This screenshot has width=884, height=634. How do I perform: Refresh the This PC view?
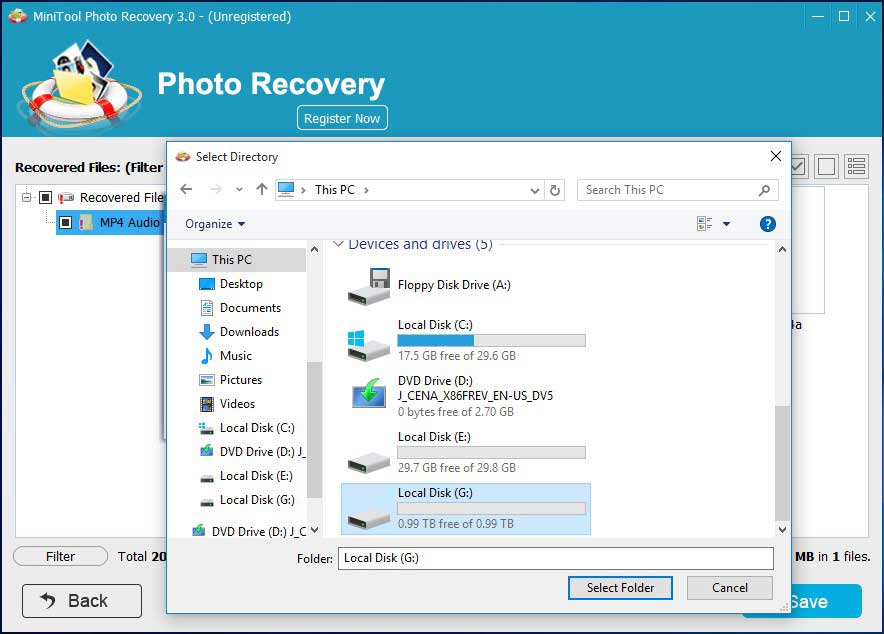[555, 190]
